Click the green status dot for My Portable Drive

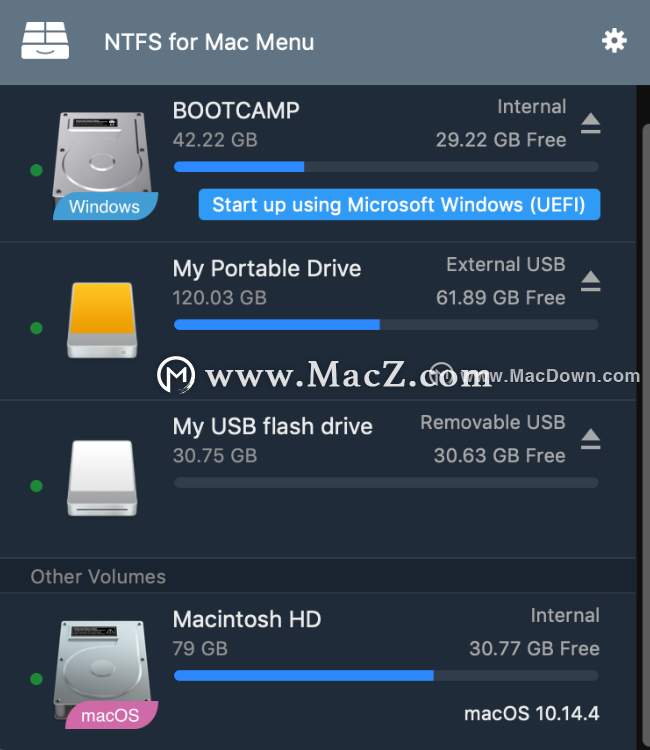(x=36, y=328)
